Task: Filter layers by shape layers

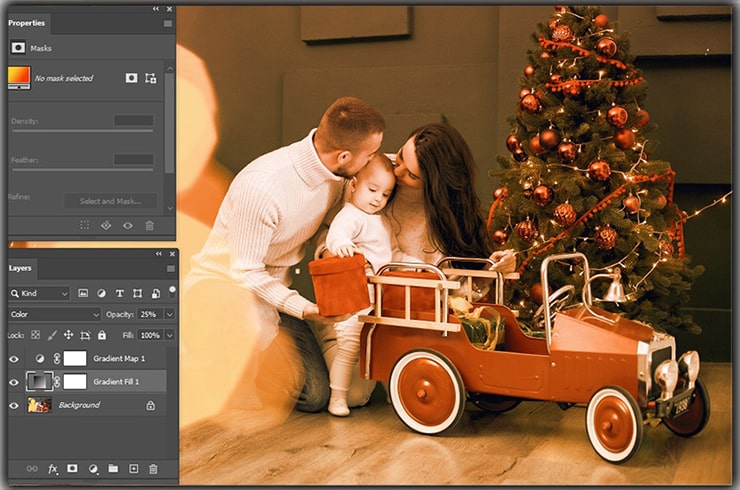Action: click(x=137, y=294)
